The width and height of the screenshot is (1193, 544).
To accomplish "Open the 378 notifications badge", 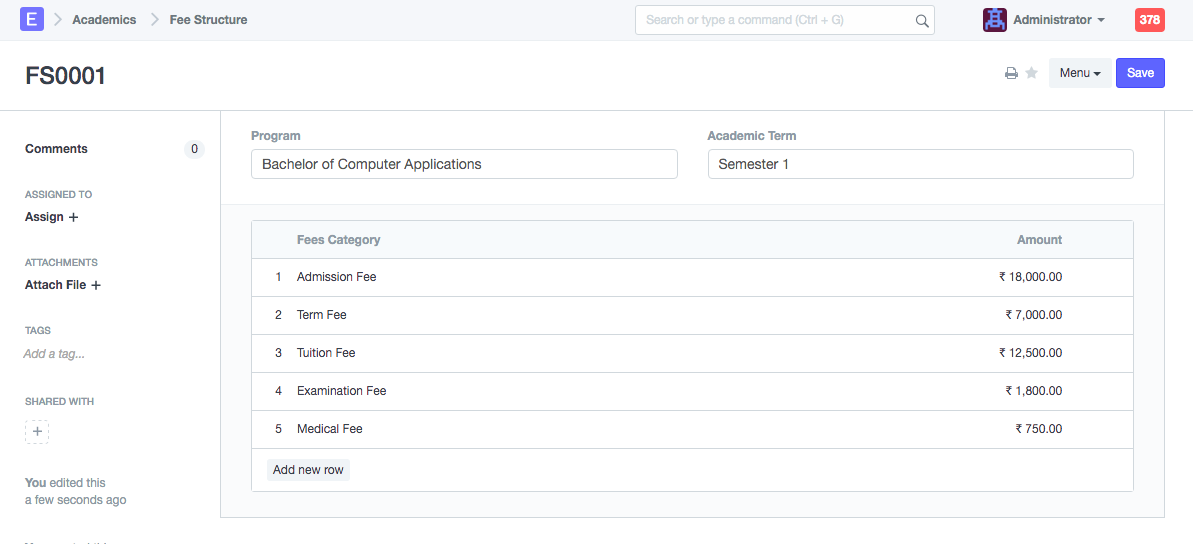I will point(1149,20).
